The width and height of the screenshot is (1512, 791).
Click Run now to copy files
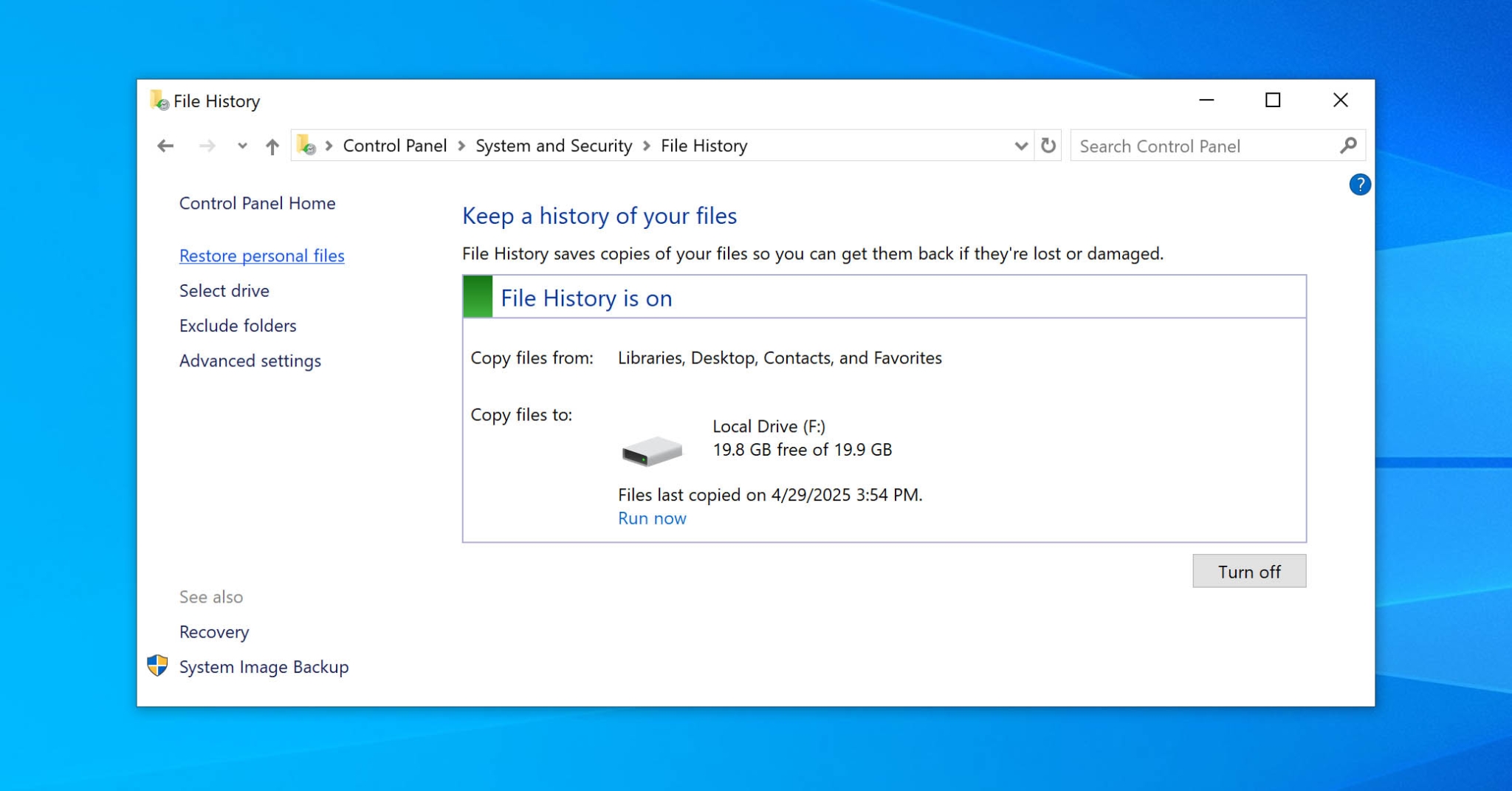[x=652, y=518]
